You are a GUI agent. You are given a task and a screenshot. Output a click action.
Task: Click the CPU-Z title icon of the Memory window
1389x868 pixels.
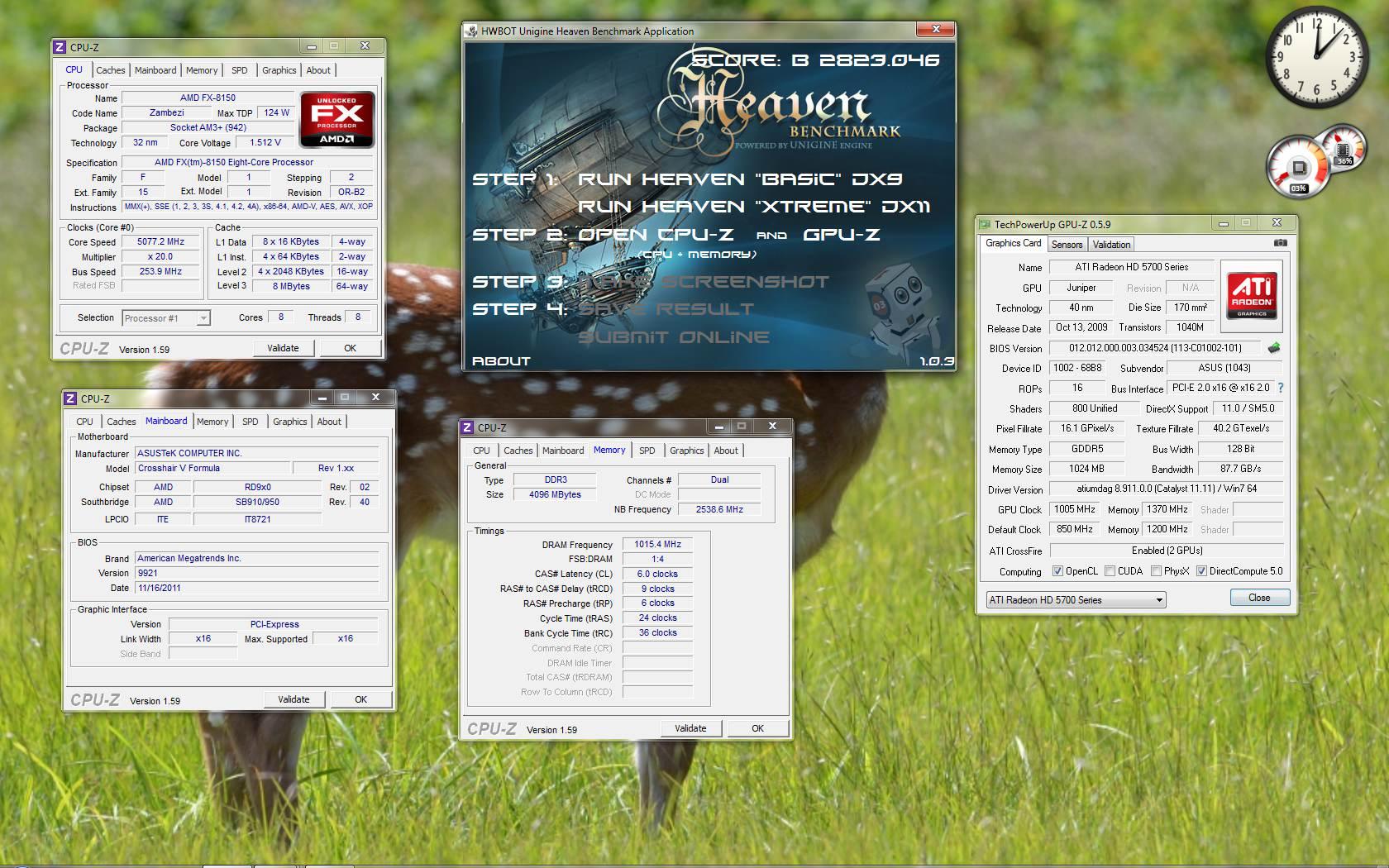point(467,427)
